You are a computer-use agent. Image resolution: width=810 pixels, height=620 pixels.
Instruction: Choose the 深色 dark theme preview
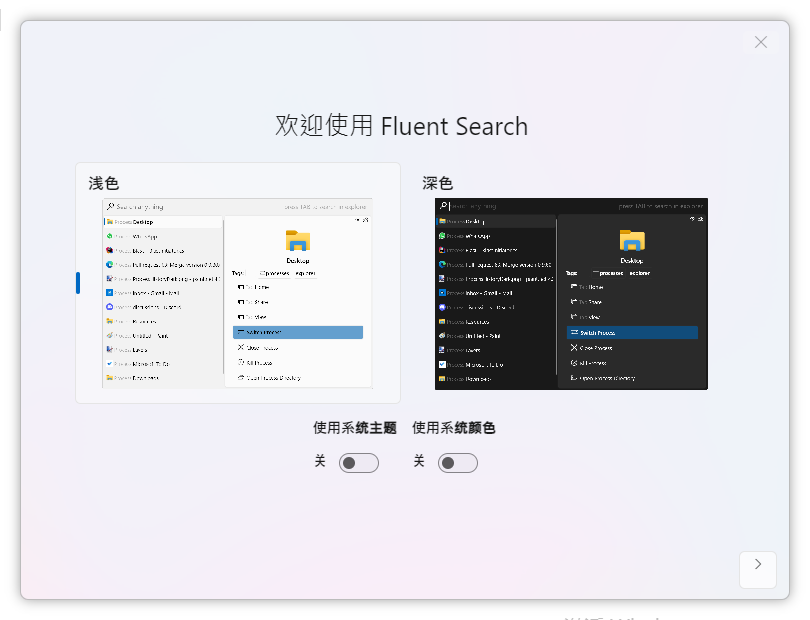coord(571,293)
